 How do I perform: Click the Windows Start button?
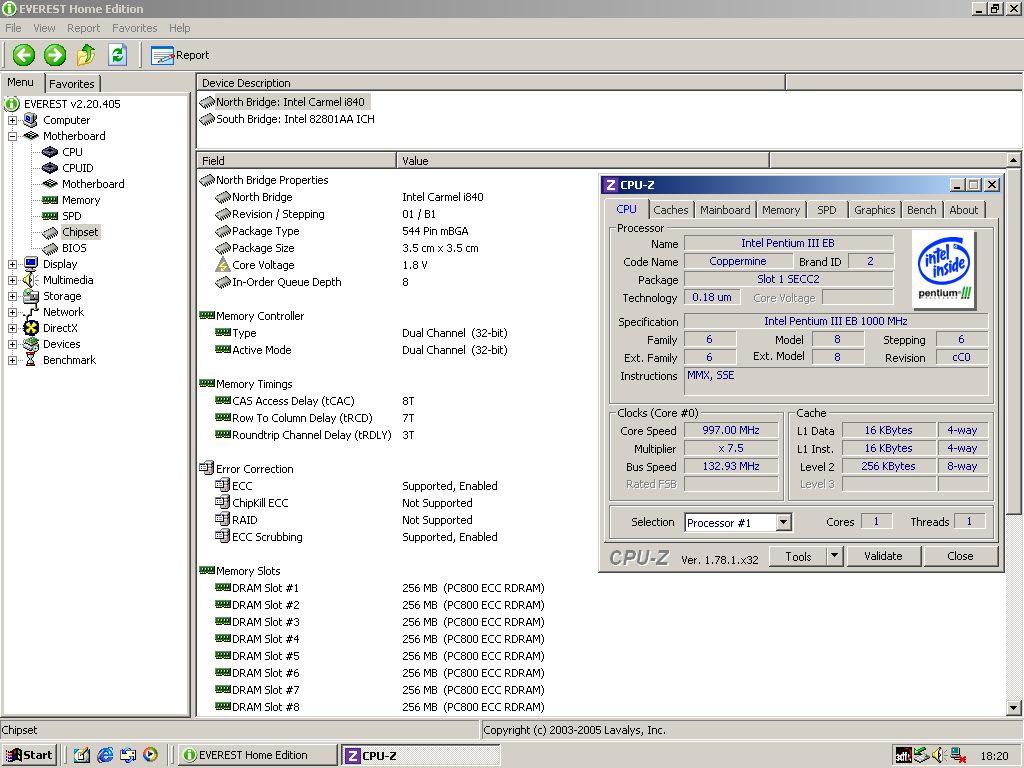[29, 755]
